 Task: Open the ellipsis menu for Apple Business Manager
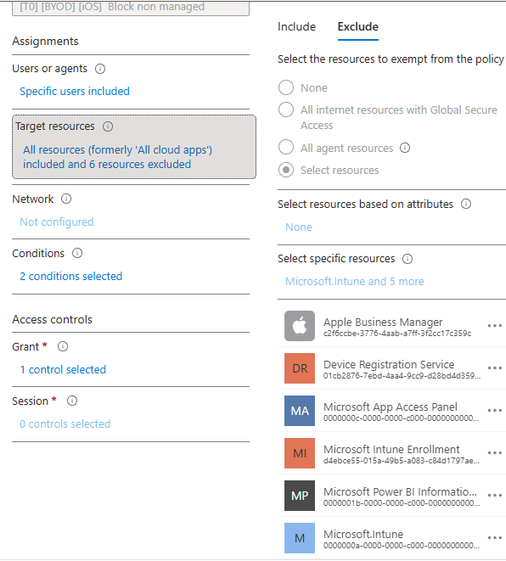point(495,326)
